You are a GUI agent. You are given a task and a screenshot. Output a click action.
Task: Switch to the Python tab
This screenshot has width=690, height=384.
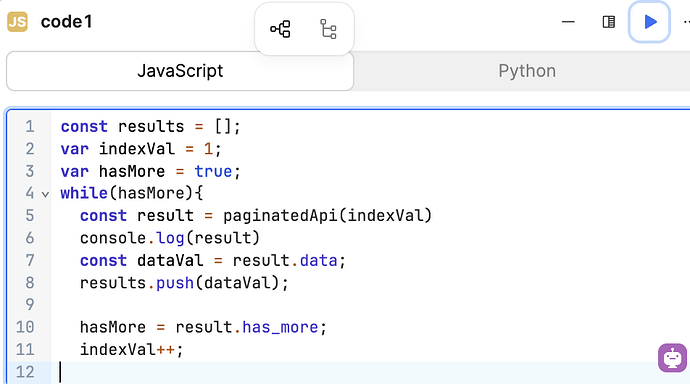point(527,71)
